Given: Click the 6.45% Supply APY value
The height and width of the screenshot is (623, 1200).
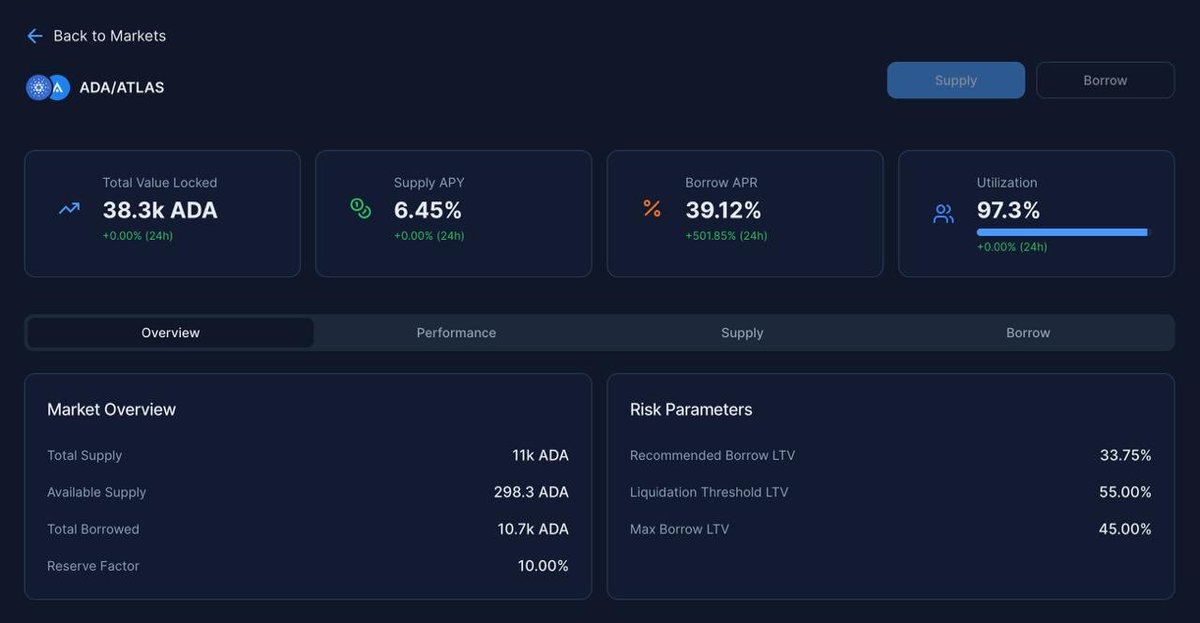Looking at the screenshot, I should 428,210.
